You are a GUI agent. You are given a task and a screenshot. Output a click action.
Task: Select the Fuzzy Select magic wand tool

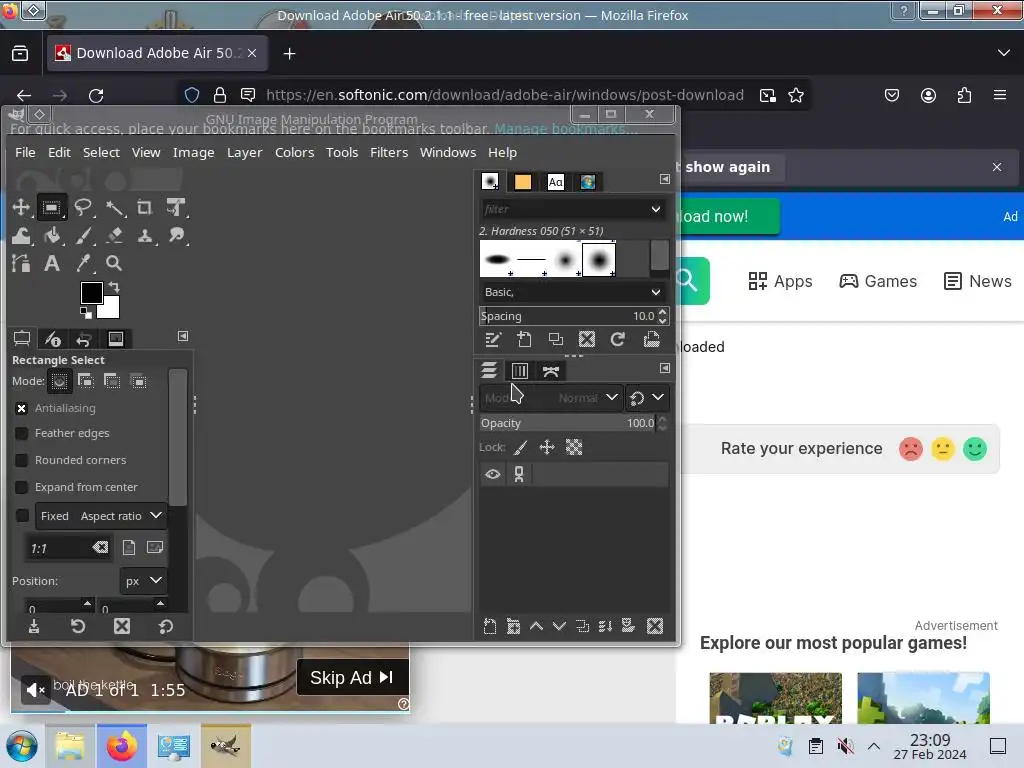point(115,208)
